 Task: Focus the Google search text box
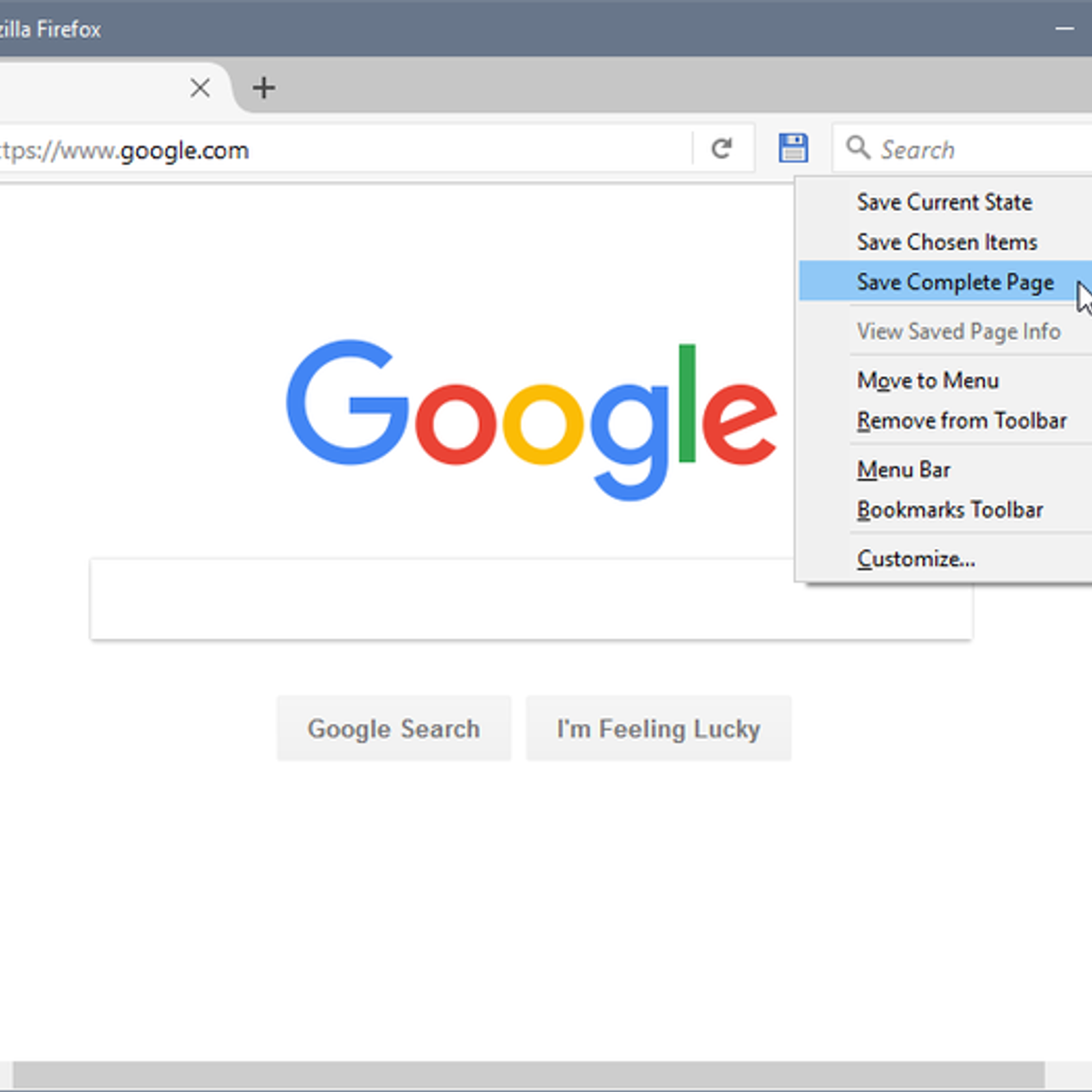point(437,600)
